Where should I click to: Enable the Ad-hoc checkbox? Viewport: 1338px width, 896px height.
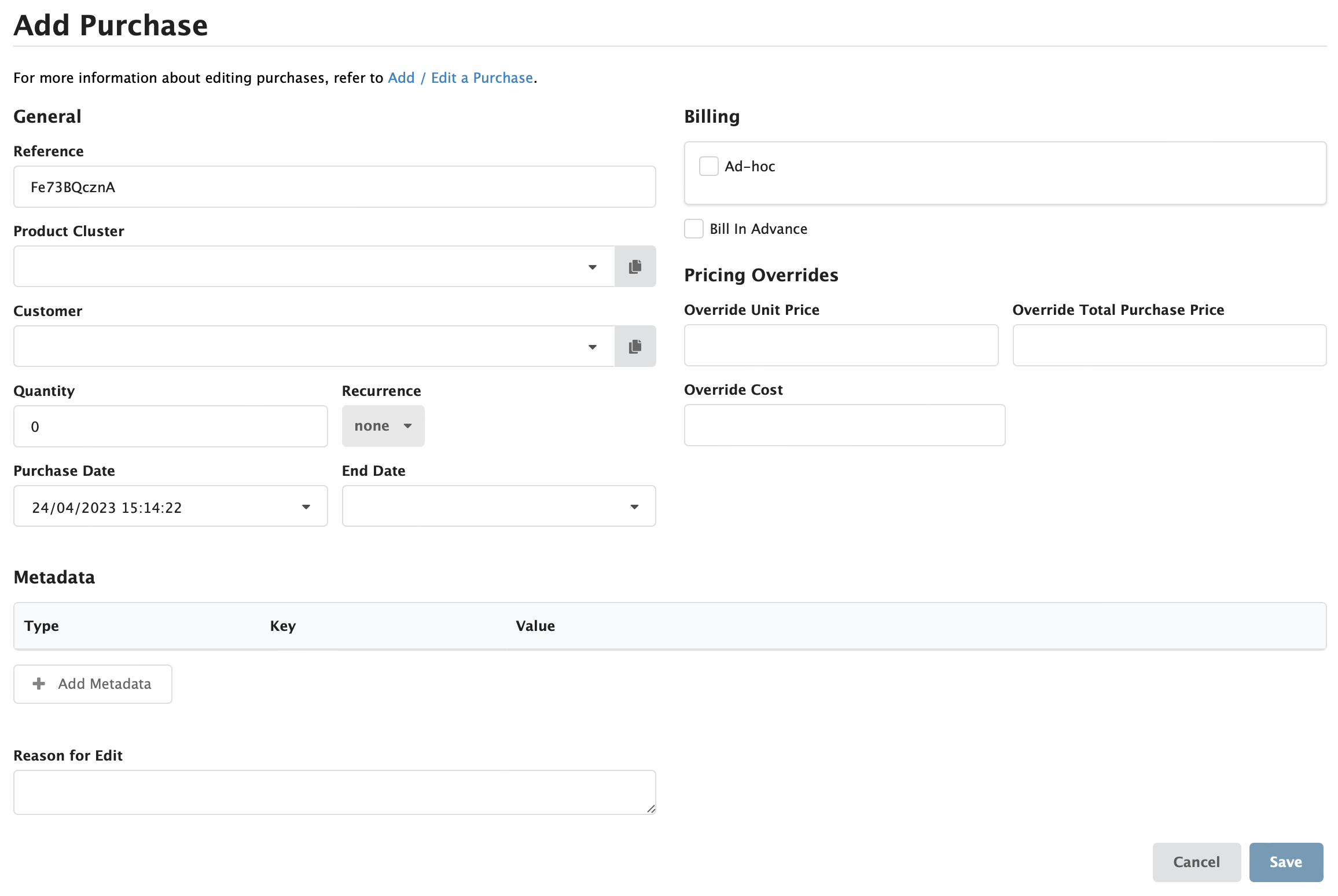click(708, 166)
